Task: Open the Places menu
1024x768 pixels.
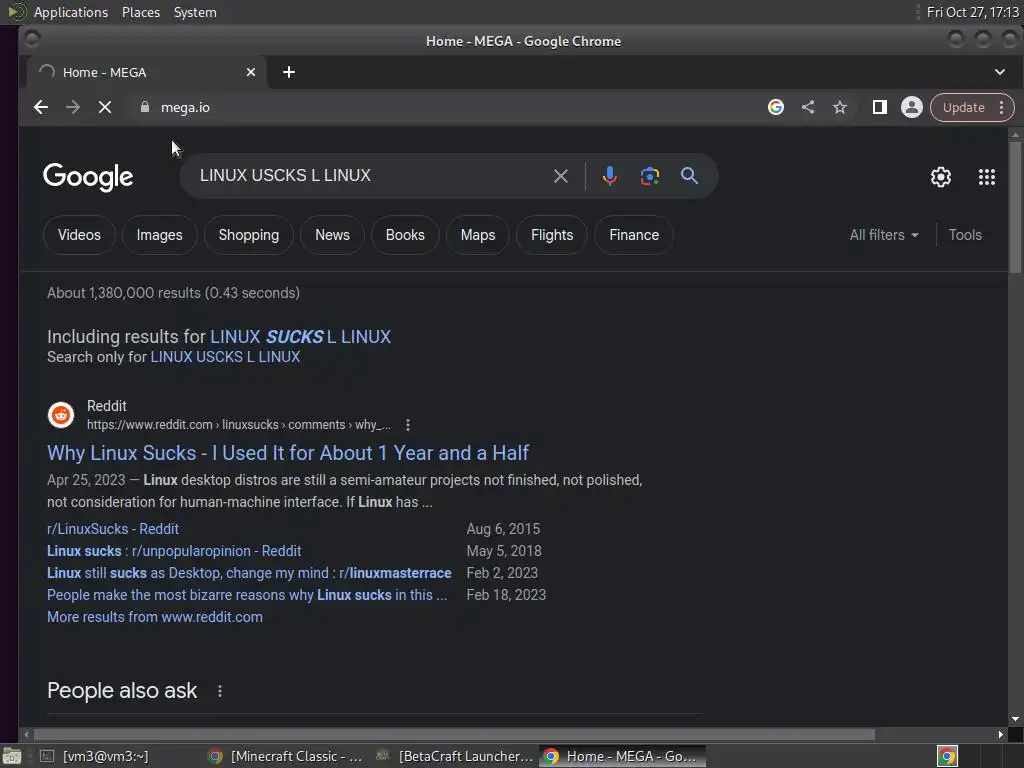Action: pyautogui.click(x=141, y=12)
